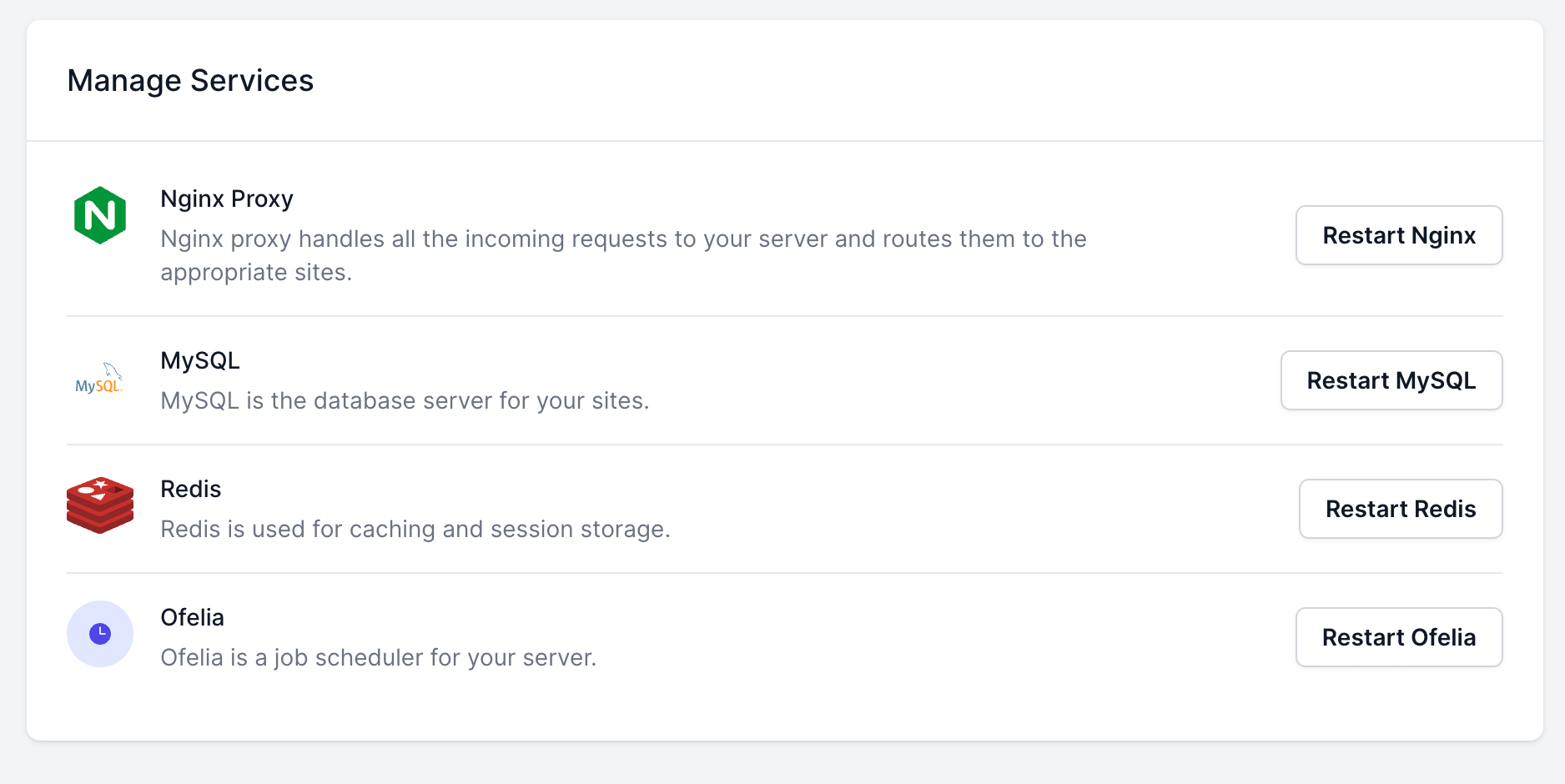This screenshot has width=1565, height=784.
Task: Click the Ofelia clock icon
Action: 100,634
